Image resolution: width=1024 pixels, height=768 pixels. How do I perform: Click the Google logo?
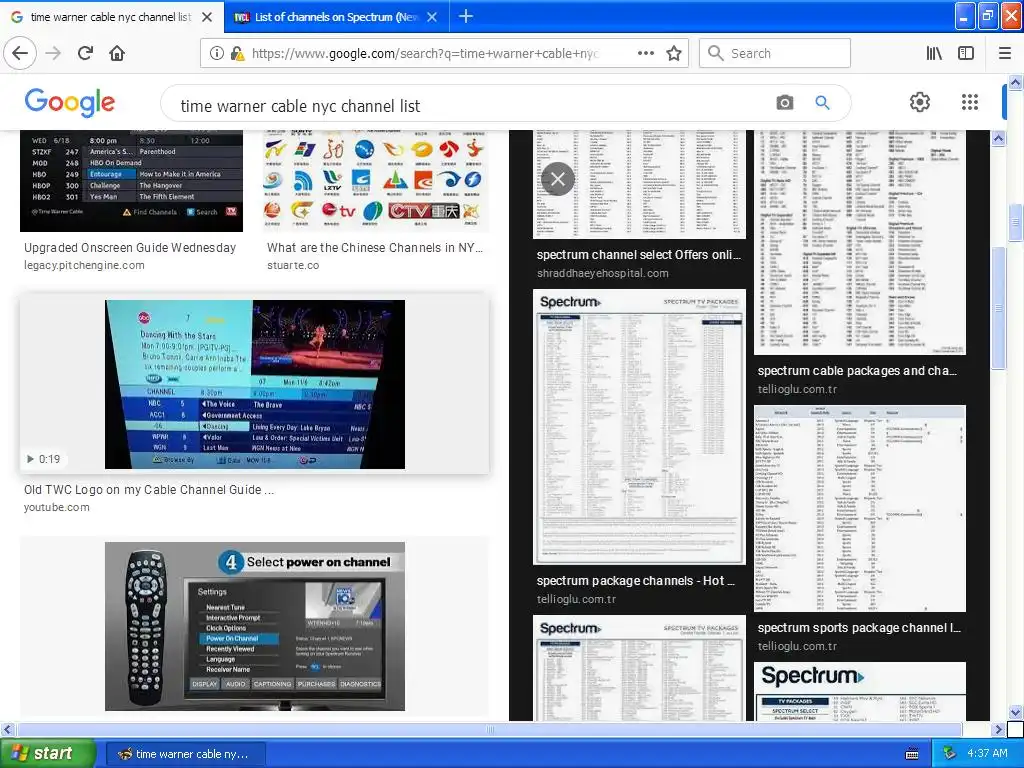point(70,103)
